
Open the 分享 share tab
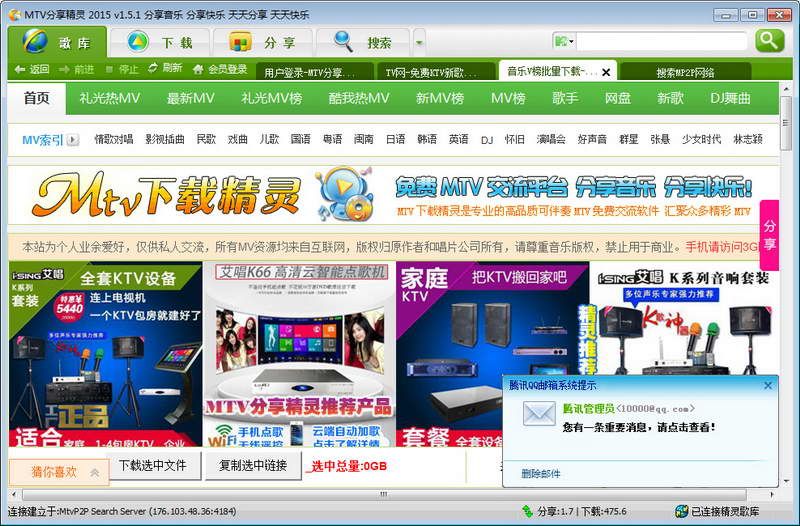[x=262, y=42]
